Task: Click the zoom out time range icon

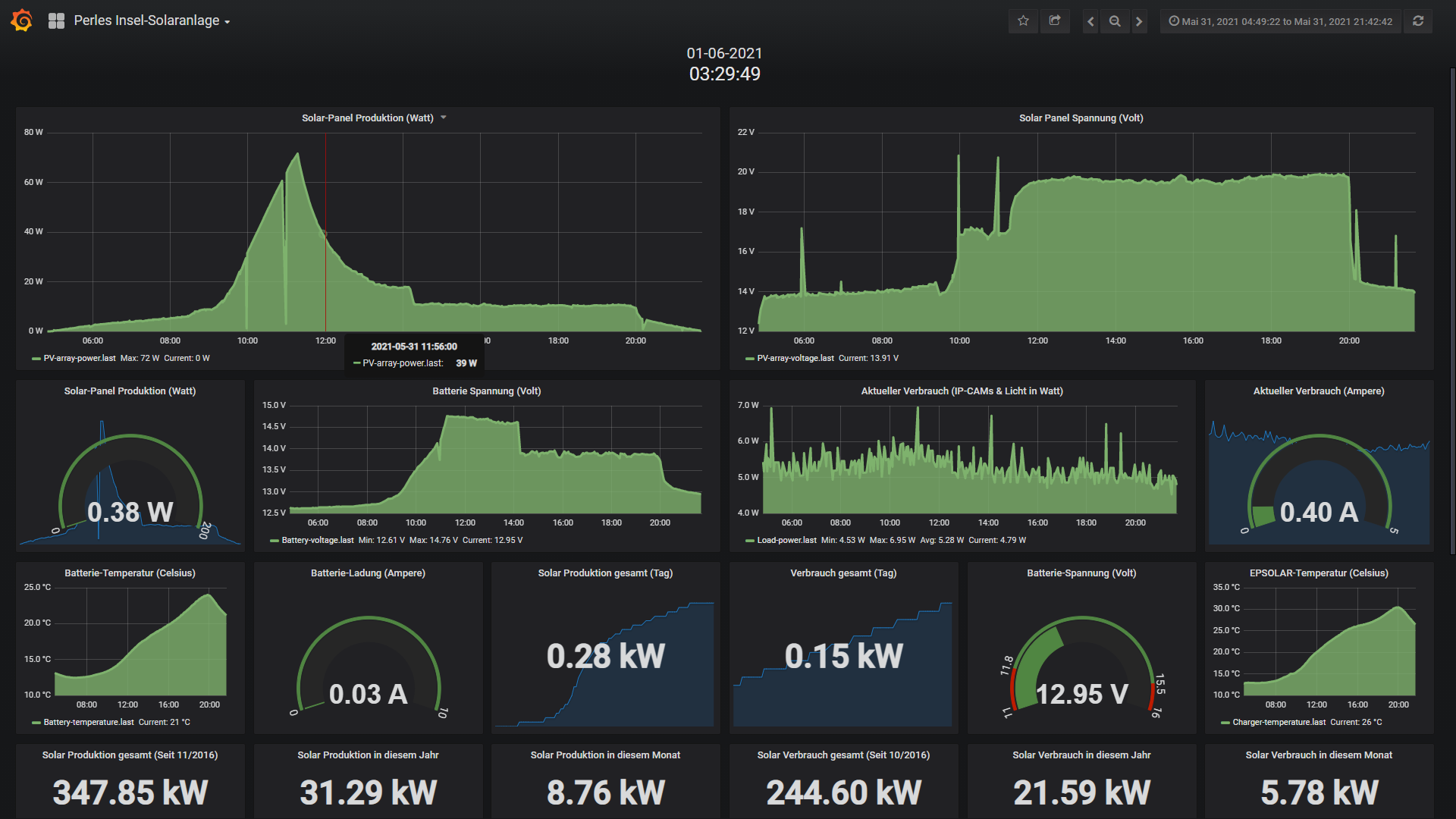Action: pos(1115,21)
